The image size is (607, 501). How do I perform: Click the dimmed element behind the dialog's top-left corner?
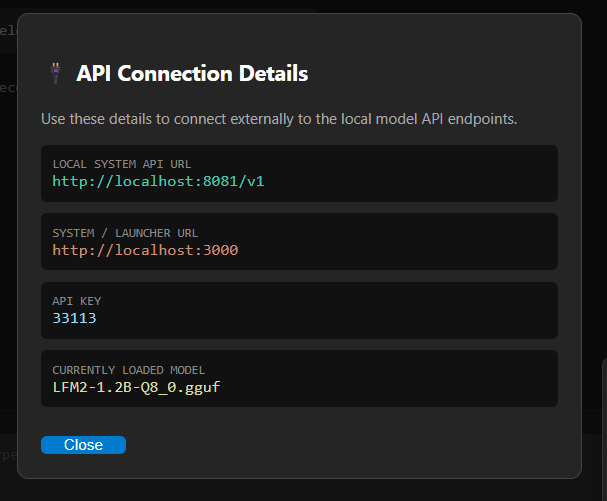tap(8, 30)
